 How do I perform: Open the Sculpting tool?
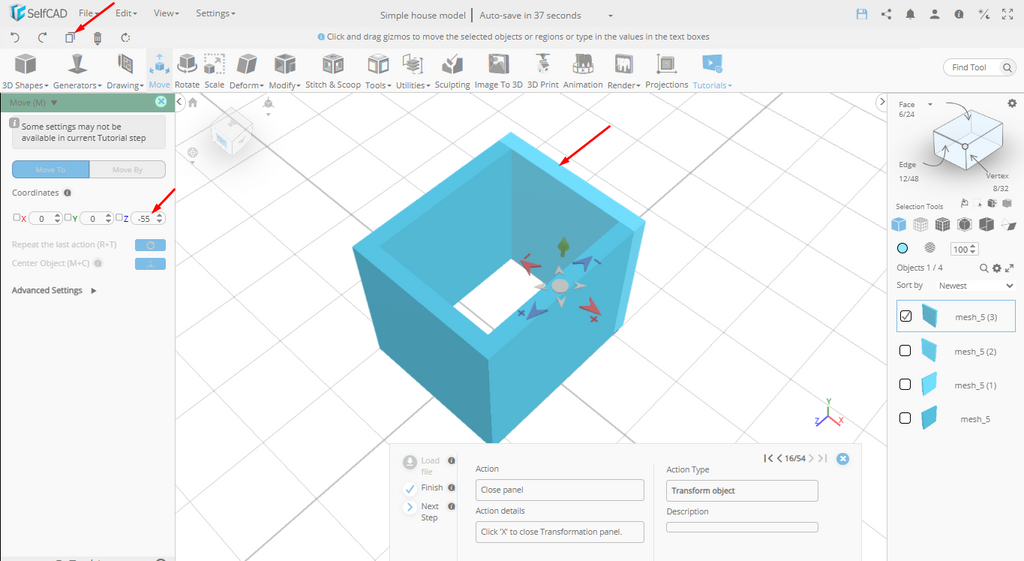[452, 71]
